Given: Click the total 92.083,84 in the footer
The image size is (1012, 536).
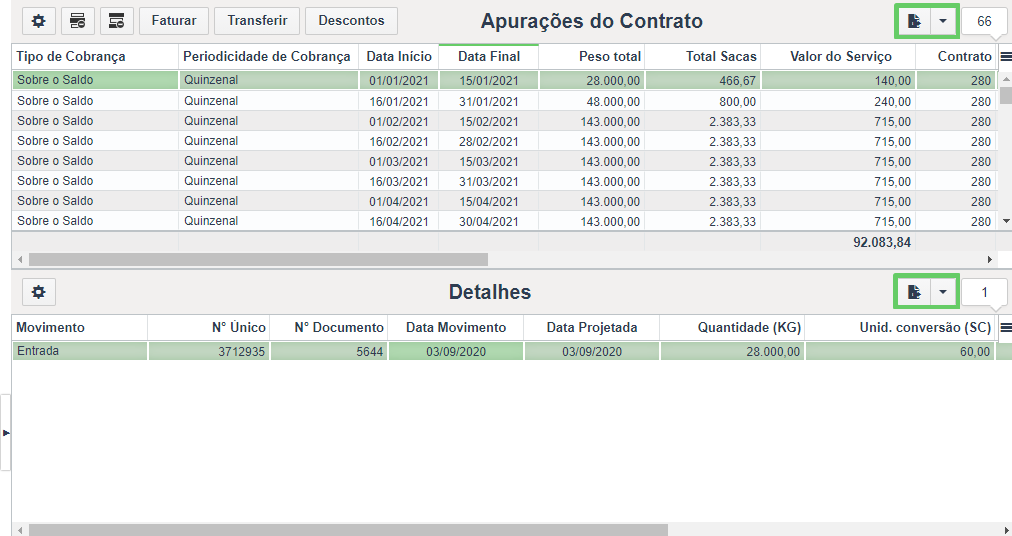Looking at the screenshot, I should (x=882, y=242).
